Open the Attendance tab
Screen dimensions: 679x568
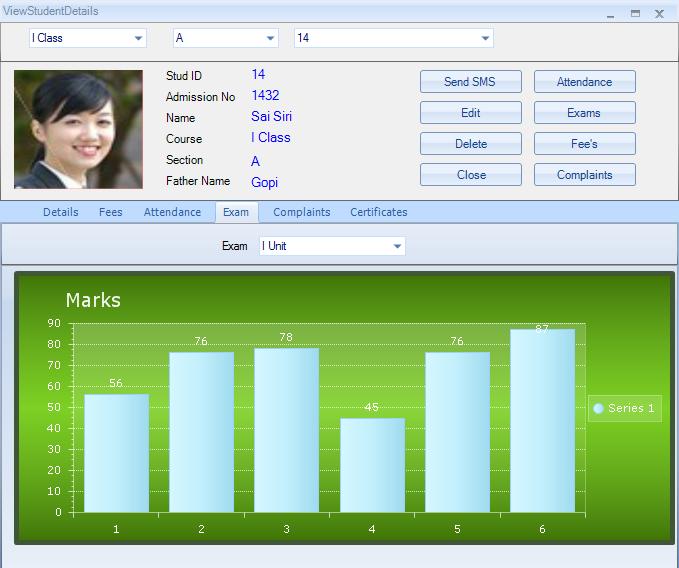pos(172,212)
